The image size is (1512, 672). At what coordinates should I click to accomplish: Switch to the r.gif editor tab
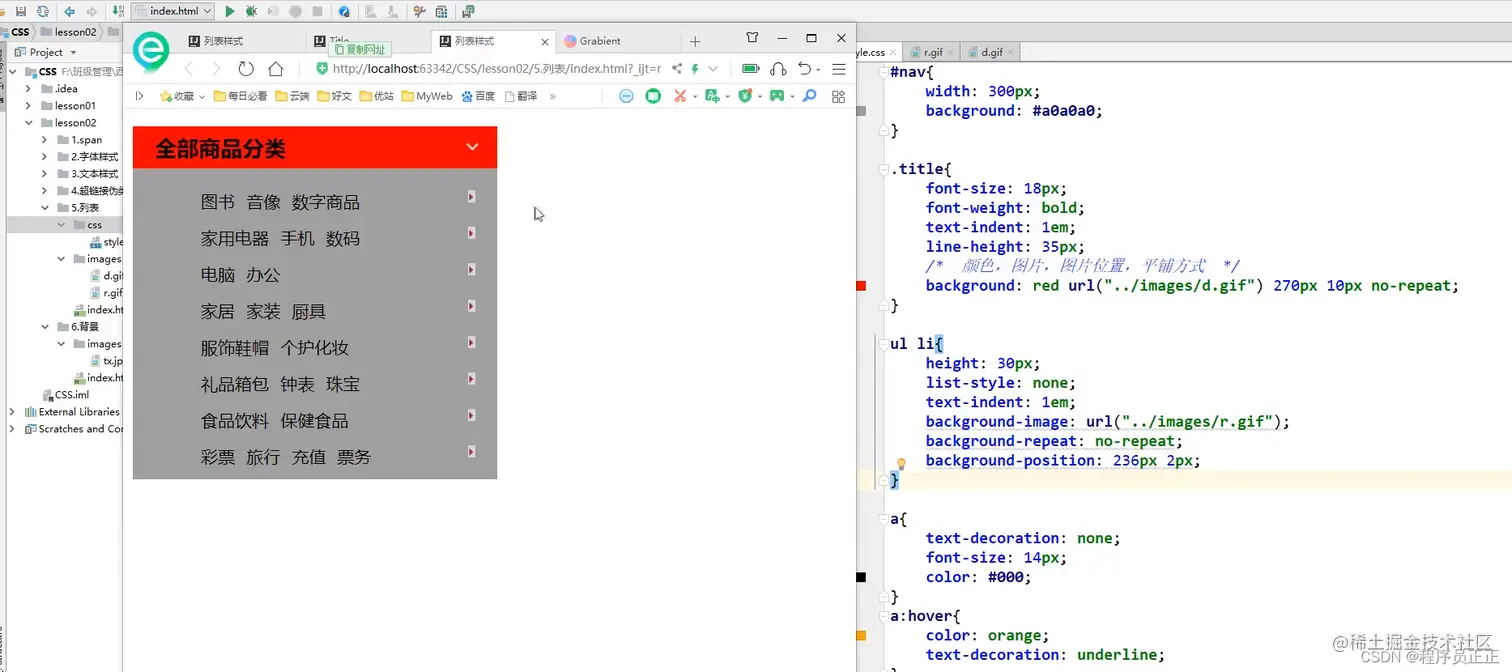[931, 52]
